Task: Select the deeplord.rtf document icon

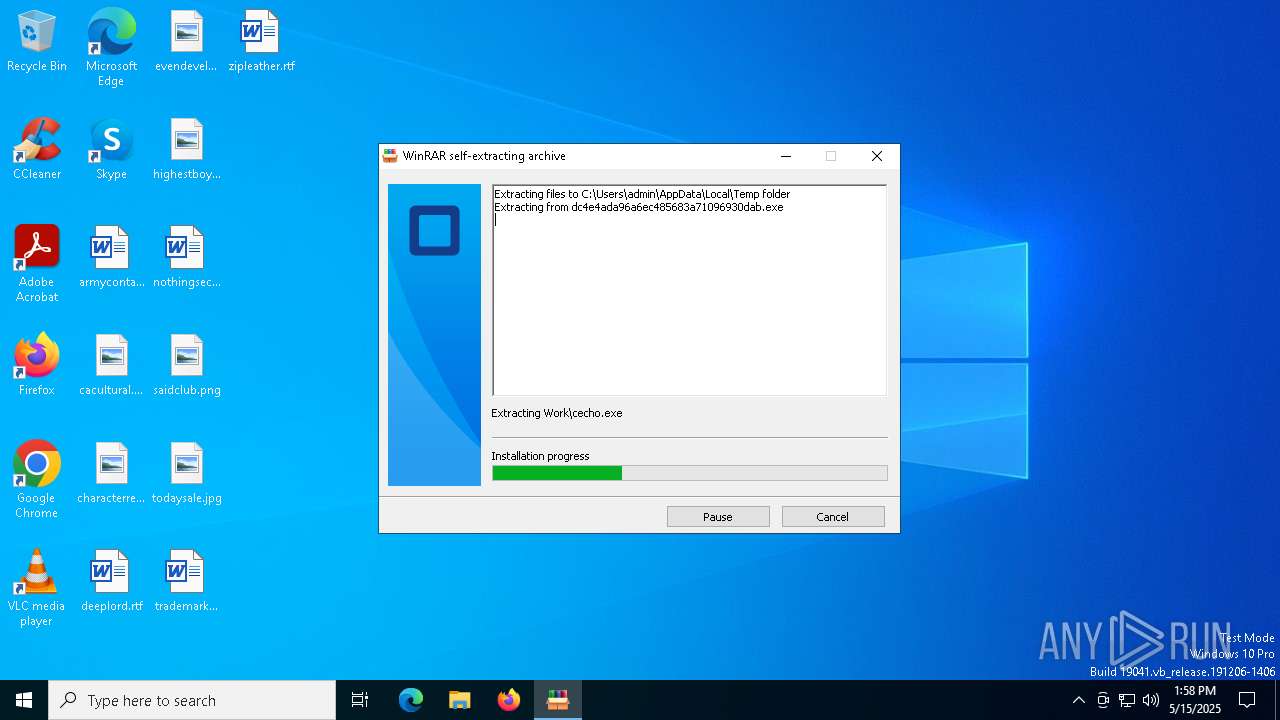Action: pyautogui.click(x=111, y=582)
